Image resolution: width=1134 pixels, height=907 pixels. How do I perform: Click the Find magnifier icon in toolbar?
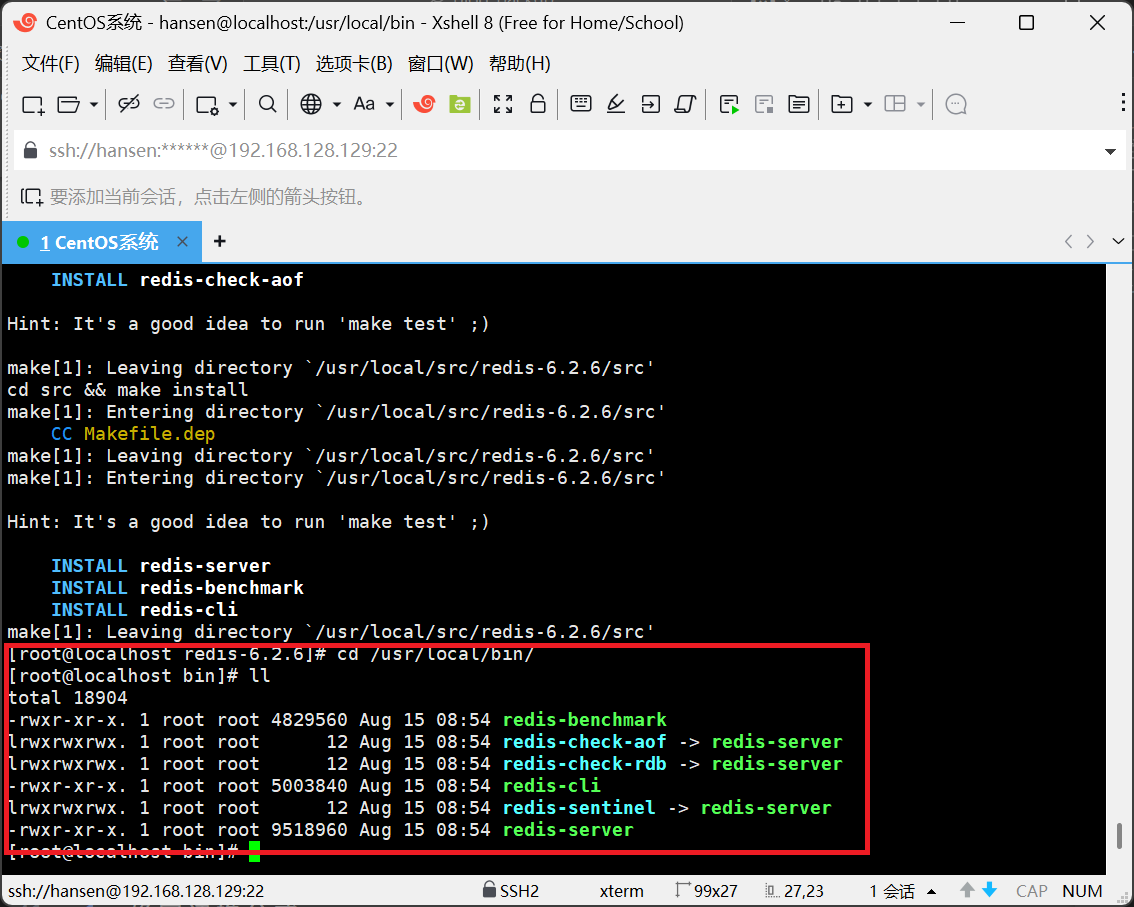coord(267,104)
